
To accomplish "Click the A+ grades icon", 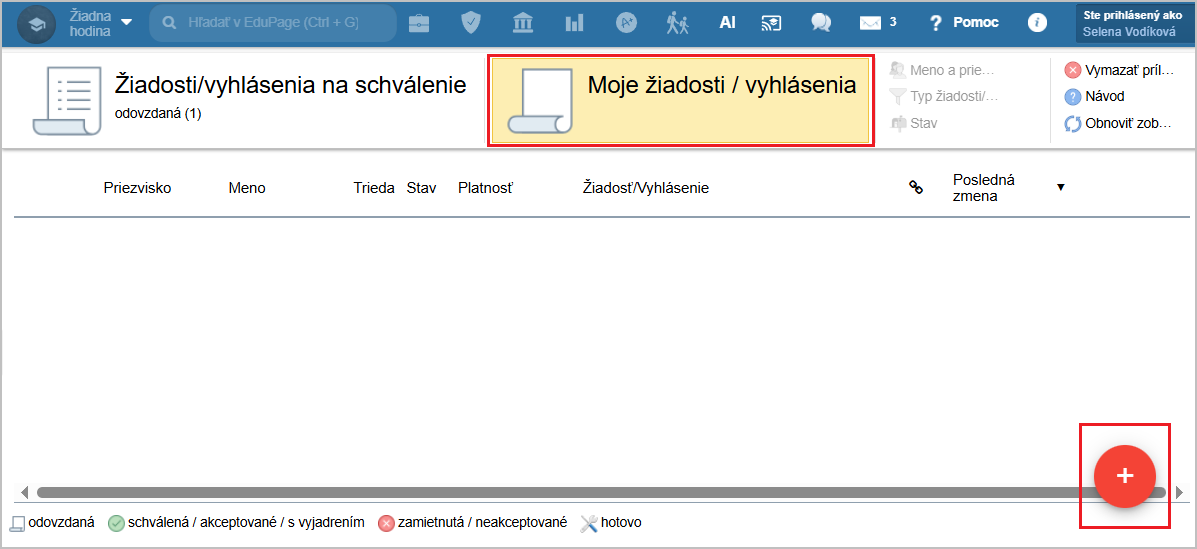I will (627, 22).
